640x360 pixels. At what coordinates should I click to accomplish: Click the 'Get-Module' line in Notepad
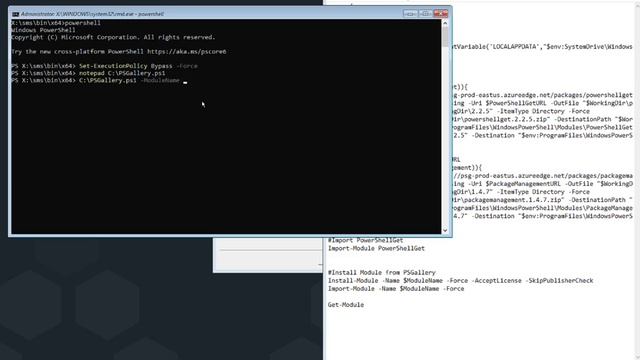click(346, 304)
